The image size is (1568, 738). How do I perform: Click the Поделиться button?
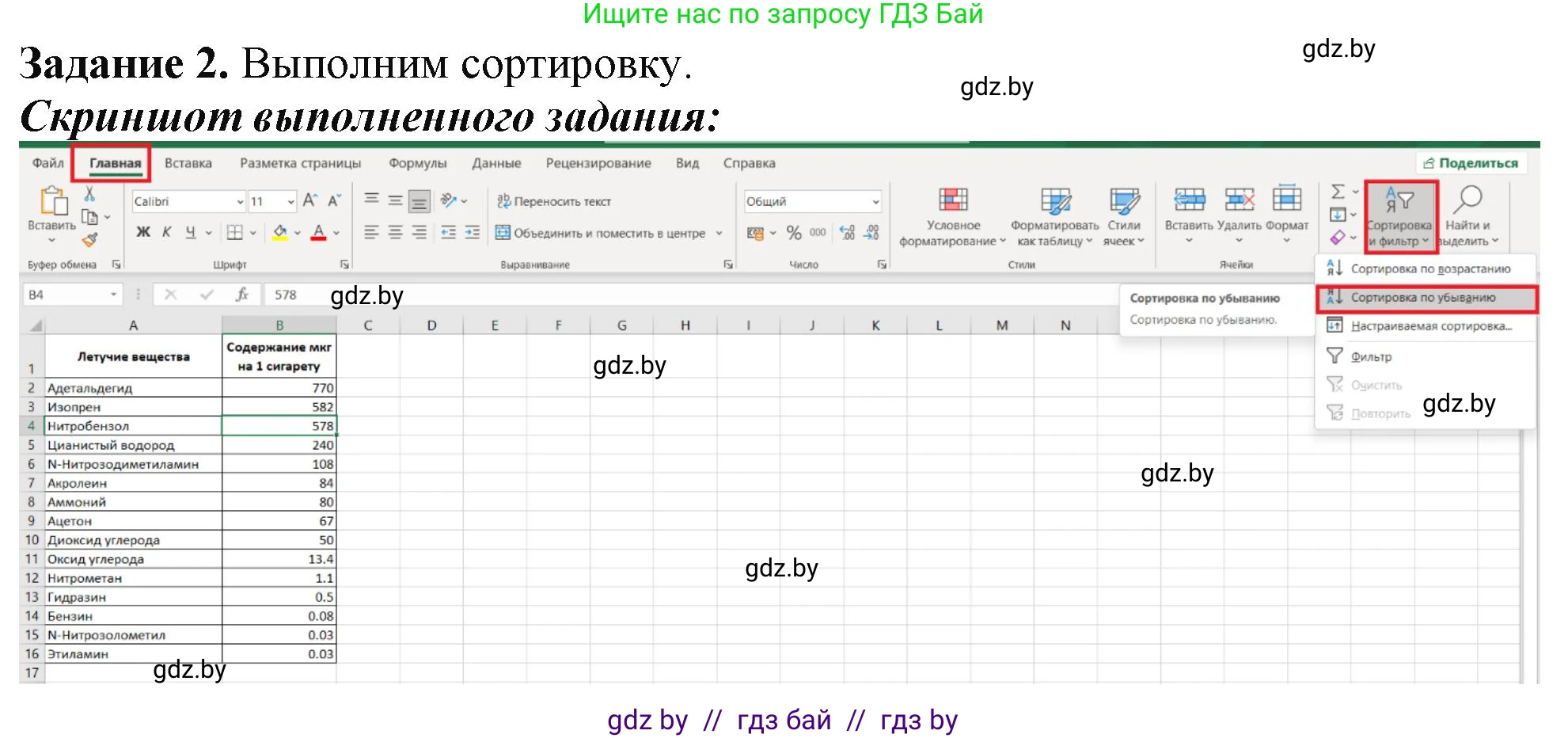click(x=1473, y=163)
